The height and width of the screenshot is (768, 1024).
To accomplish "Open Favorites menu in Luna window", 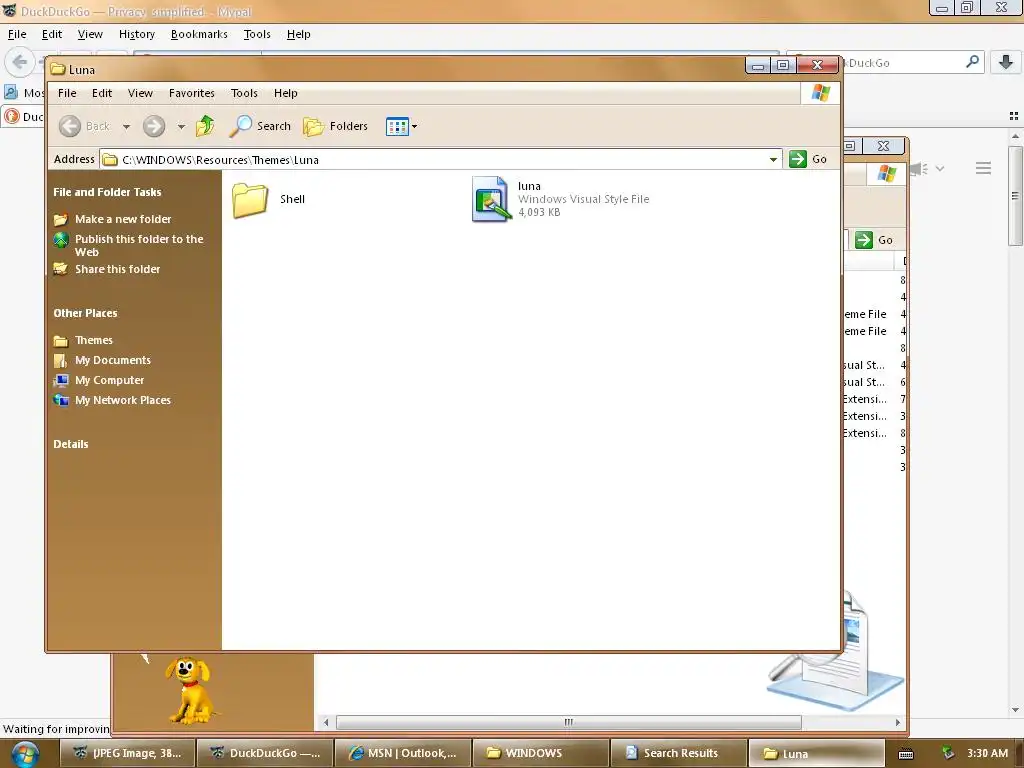I will click(191, 93).
